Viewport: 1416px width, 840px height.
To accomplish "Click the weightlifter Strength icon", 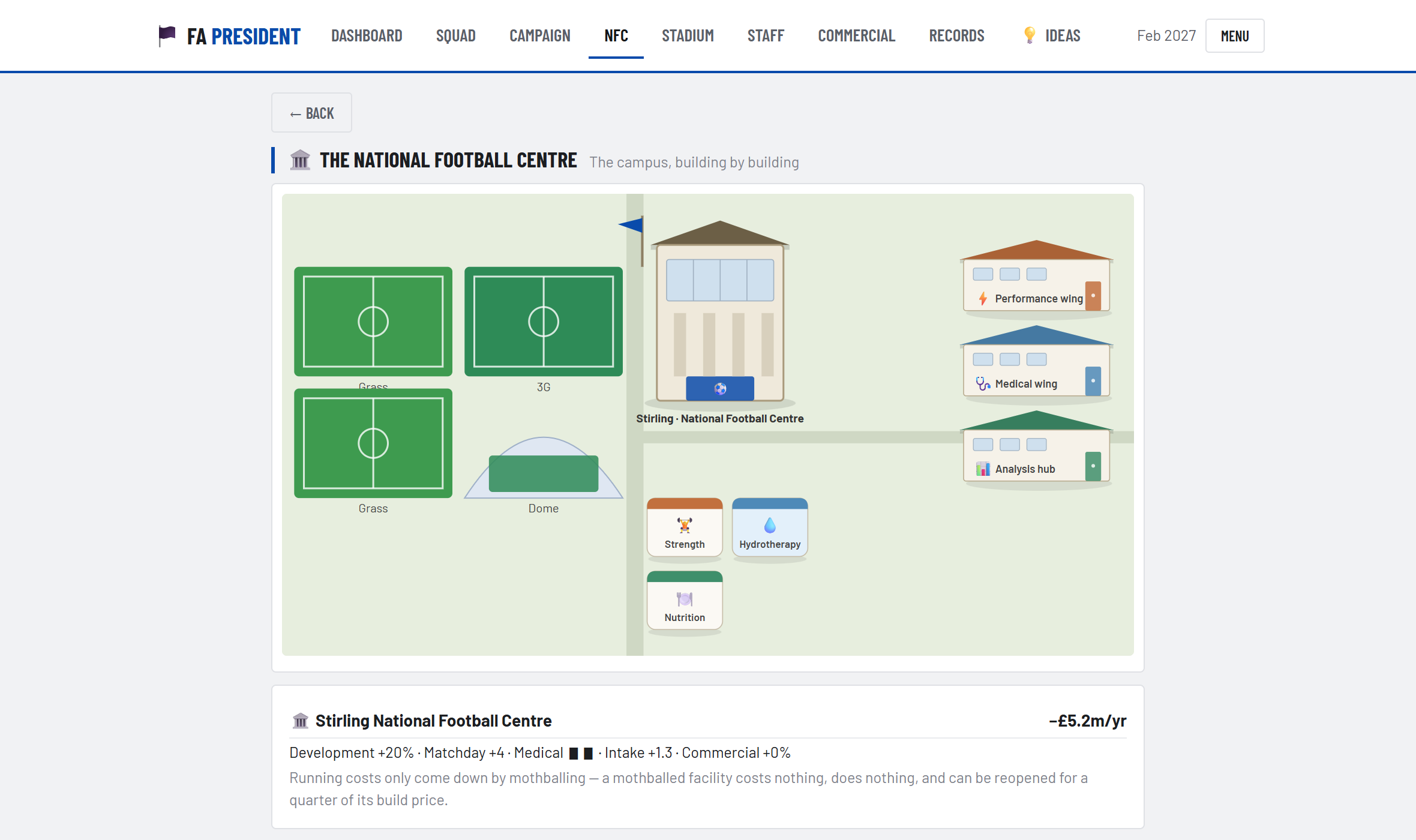I will tap(685, 525).
